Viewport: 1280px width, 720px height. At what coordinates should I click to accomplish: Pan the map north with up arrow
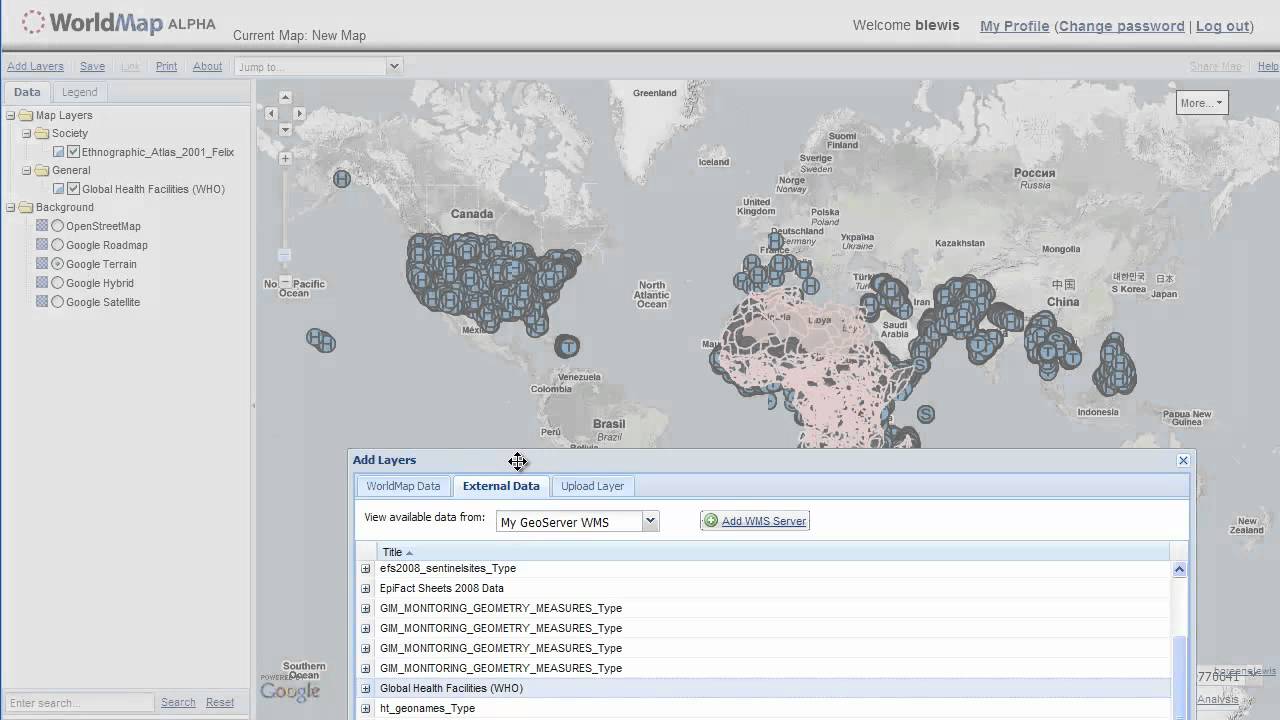tap(285, 97)
